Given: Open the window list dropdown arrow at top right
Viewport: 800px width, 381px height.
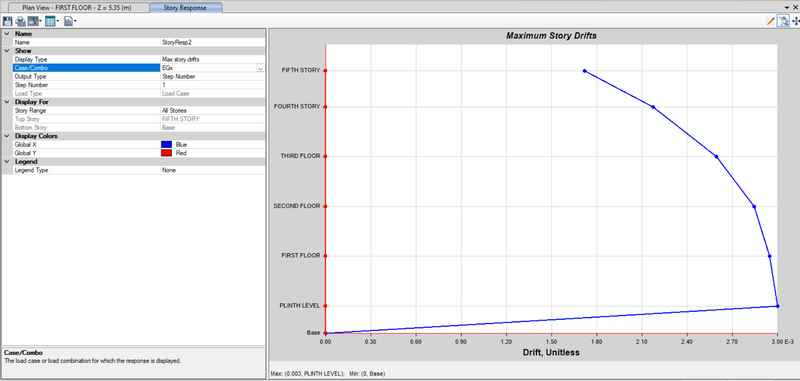Looking at the screenshot, I should click(x=788, y=8).
